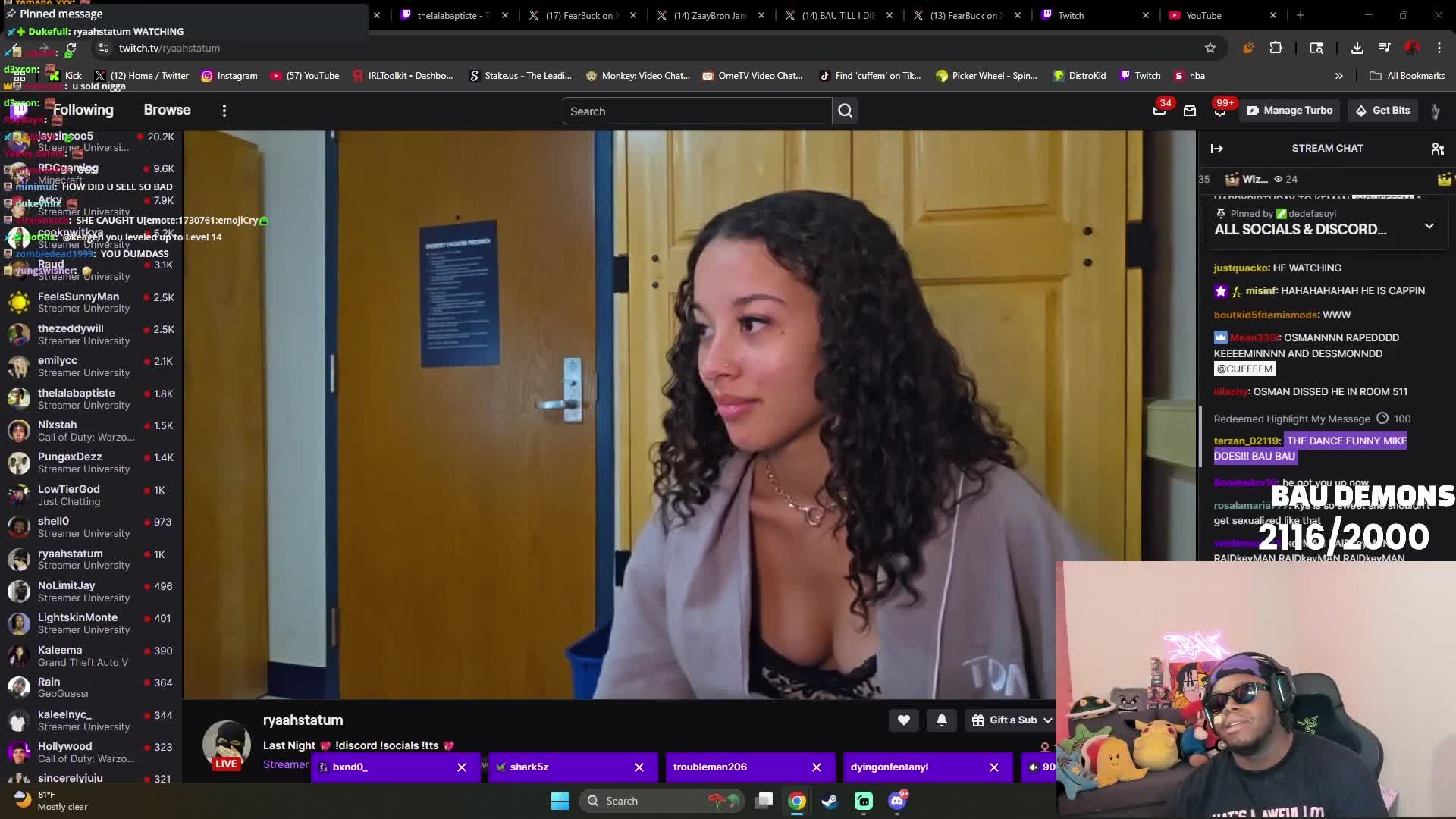Open Prime loot crown icon with 34 badge

1159,111
